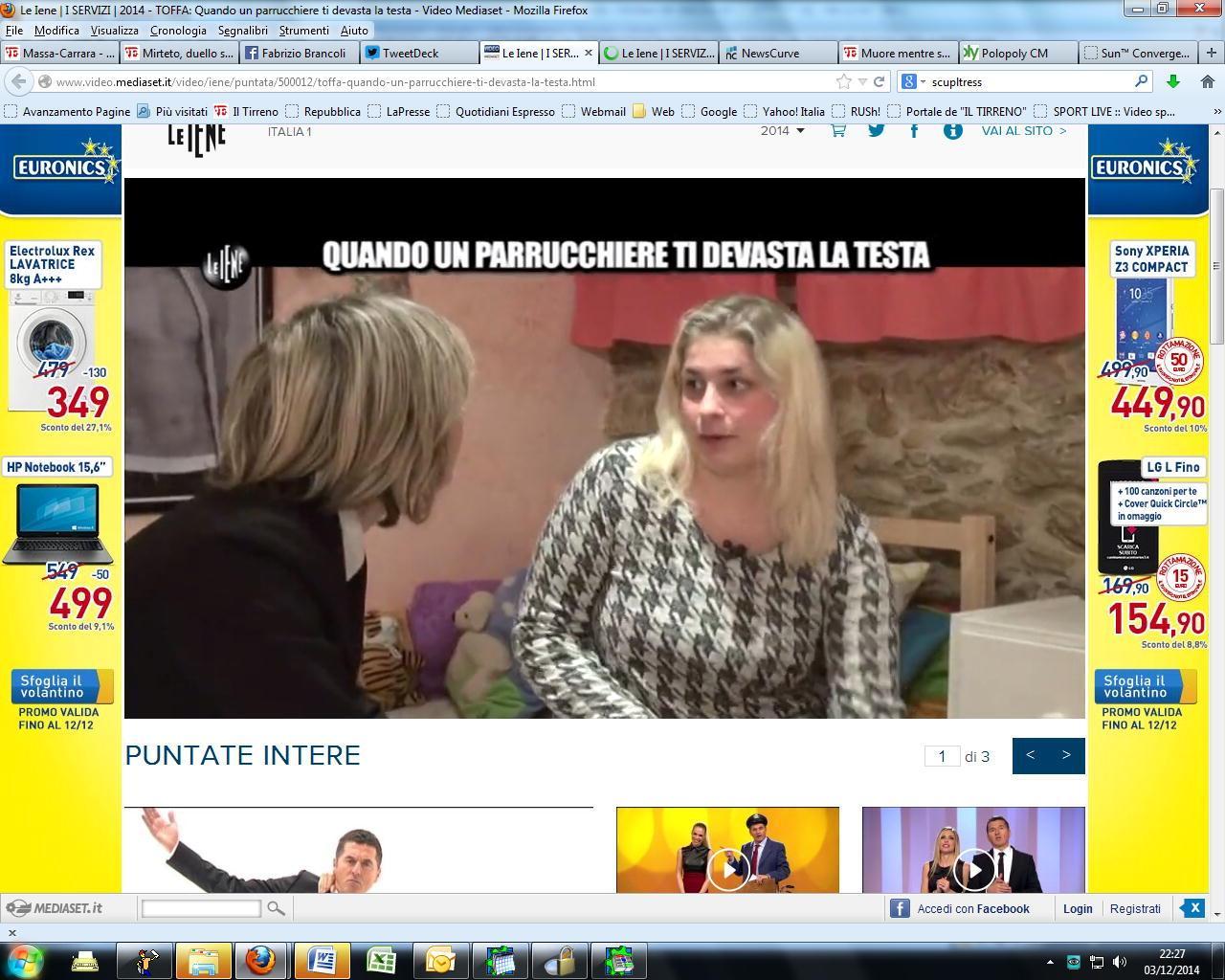1225x980 pixels.
Task: Open the Strumenti menu
Action: click(303, 31)
